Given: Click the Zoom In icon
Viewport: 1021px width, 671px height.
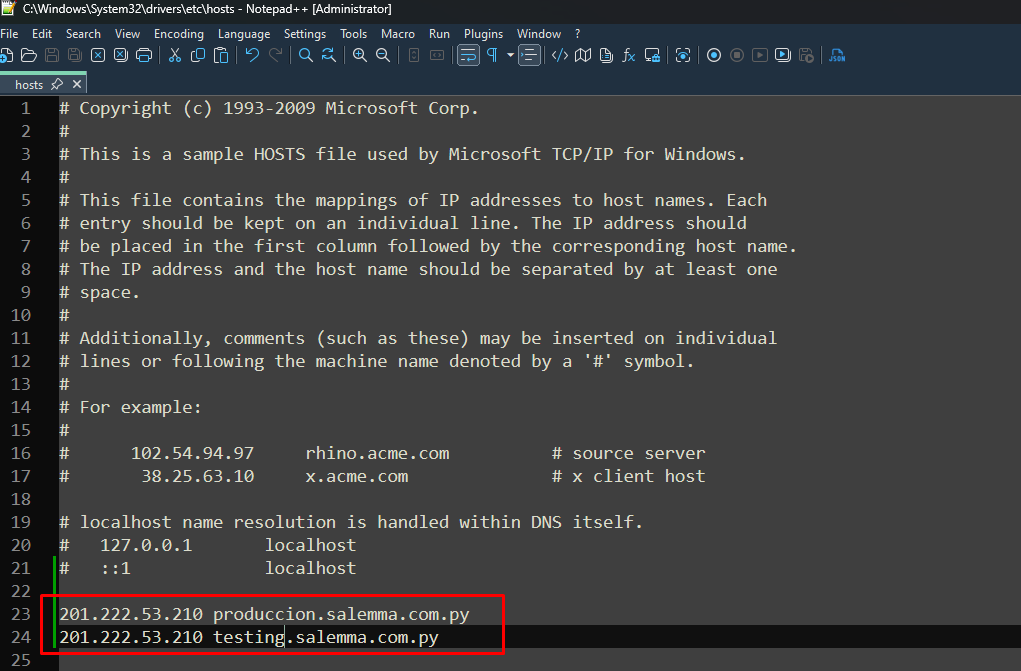Looking at the screenshot, I should click(x=360, y=55).
